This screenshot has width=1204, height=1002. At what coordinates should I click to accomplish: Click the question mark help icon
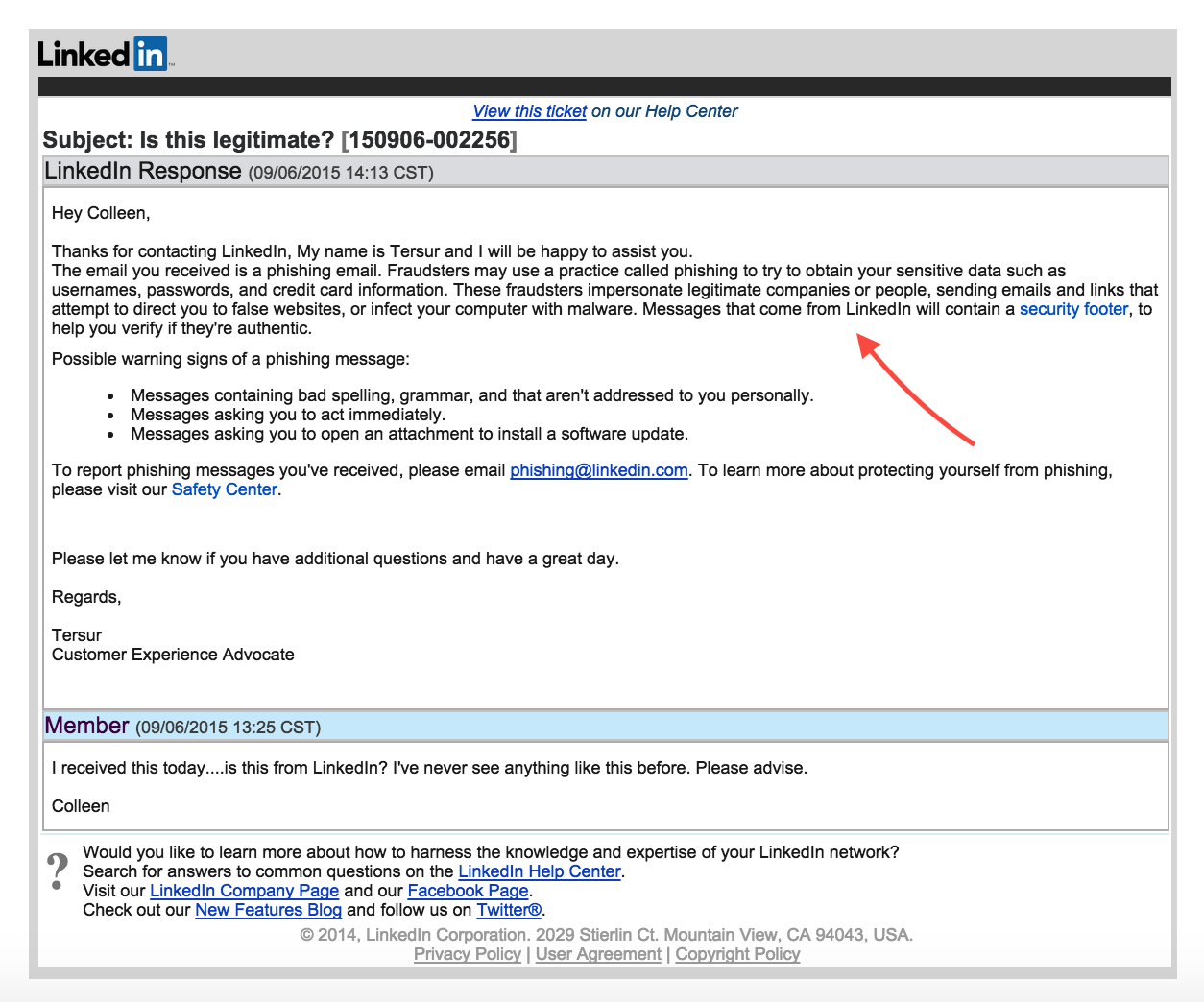pyautogui.click(x=59, y=871)
